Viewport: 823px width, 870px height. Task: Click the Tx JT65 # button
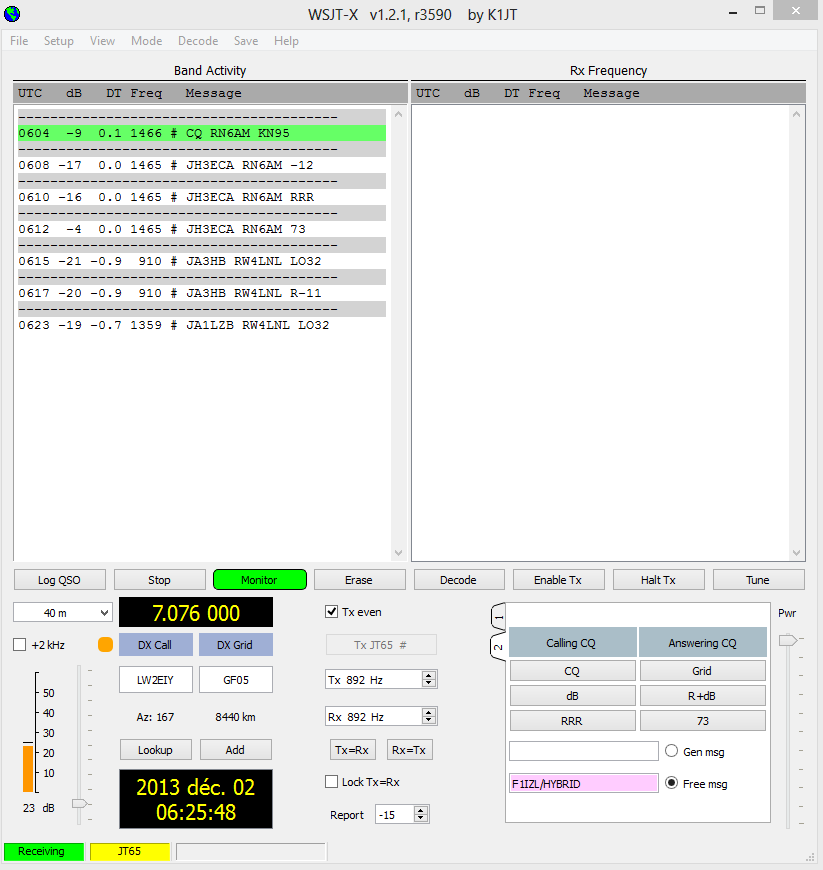(x=381, y=645)
